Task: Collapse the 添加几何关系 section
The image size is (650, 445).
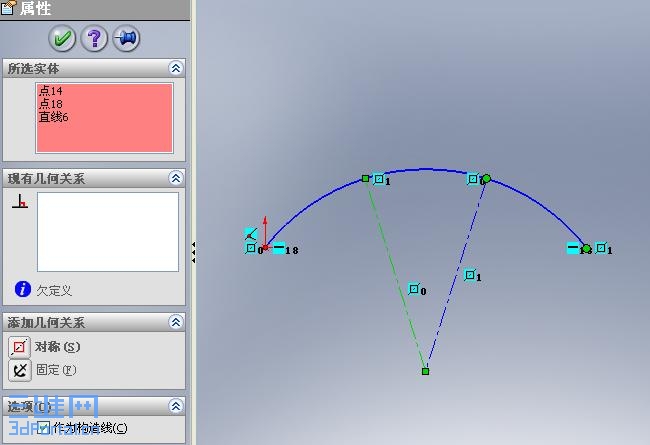Action: (176, 322)
